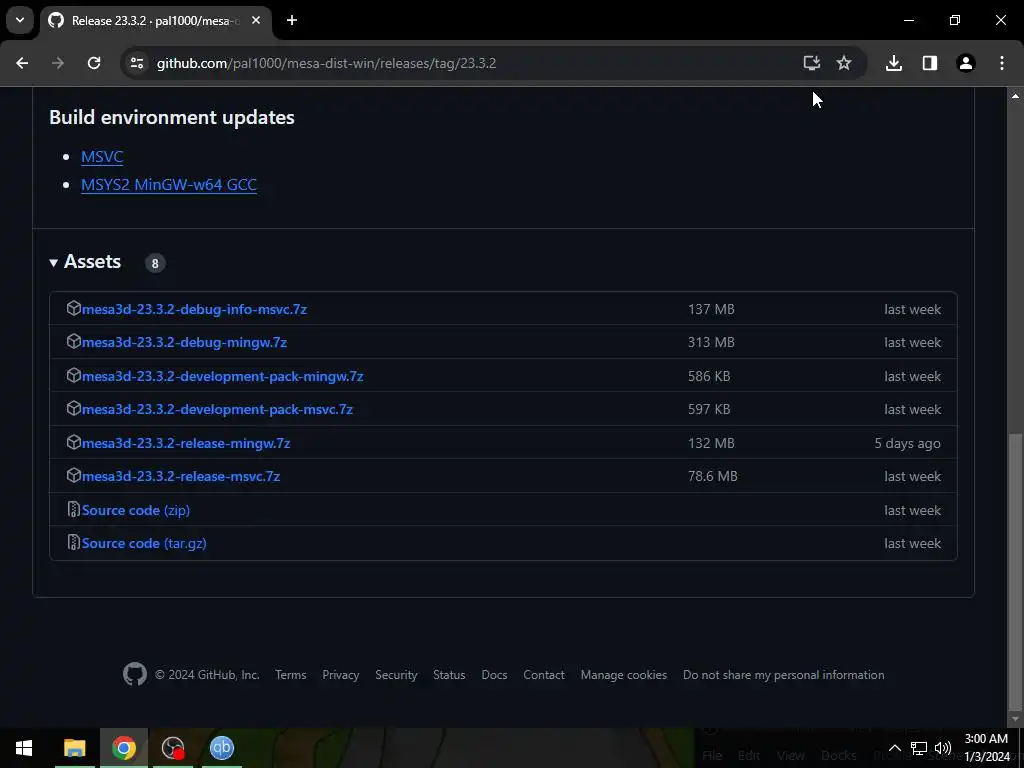Download mesa3d-23.3.2-debug-mingw.7z

(184, 342)
